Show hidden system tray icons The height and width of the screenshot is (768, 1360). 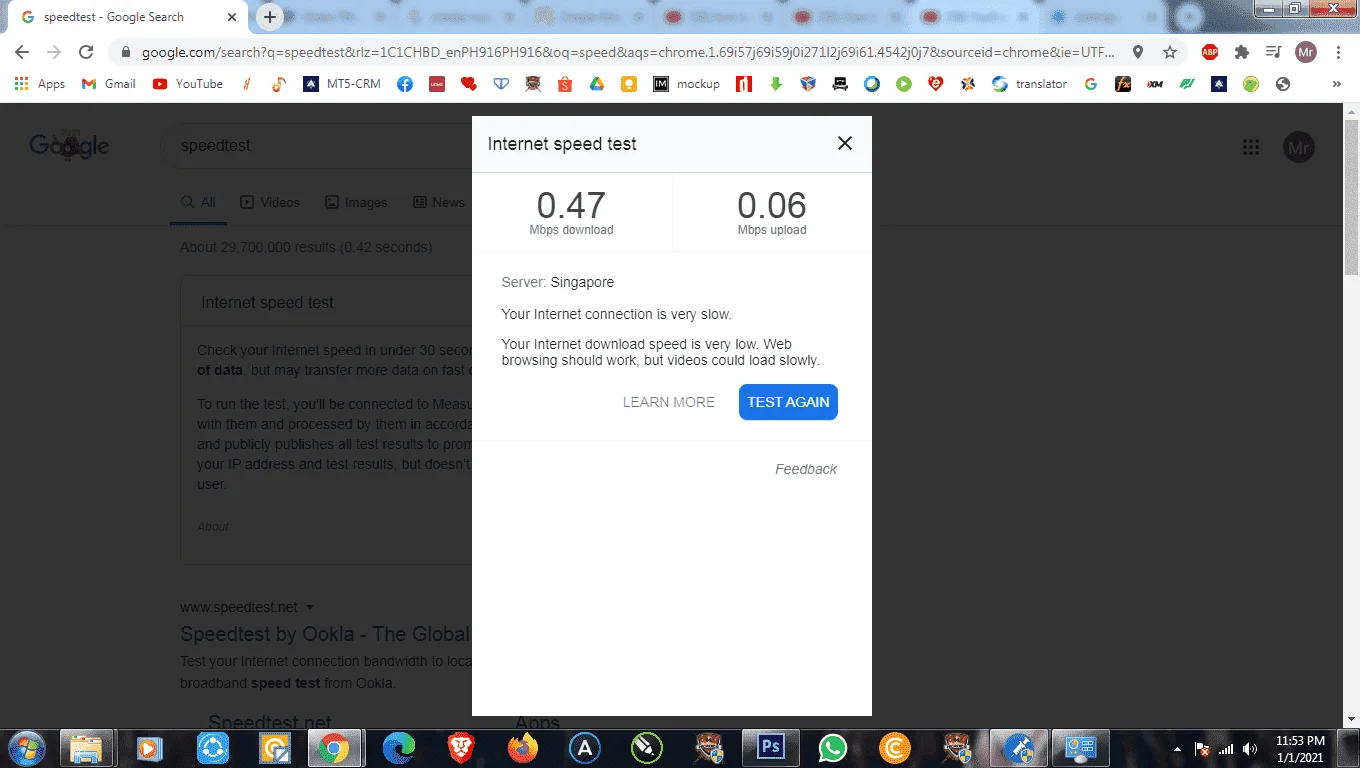point(1177,749)
